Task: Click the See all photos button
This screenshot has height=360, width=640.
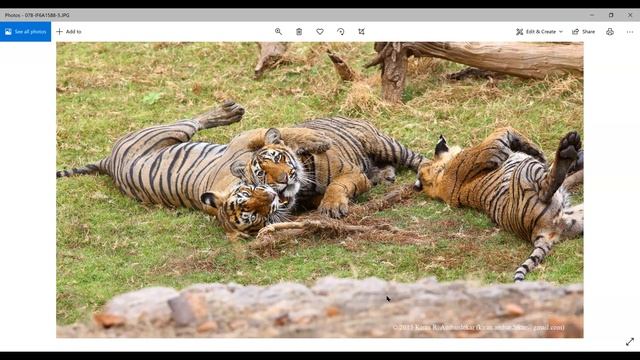Action: coord(26,31)
